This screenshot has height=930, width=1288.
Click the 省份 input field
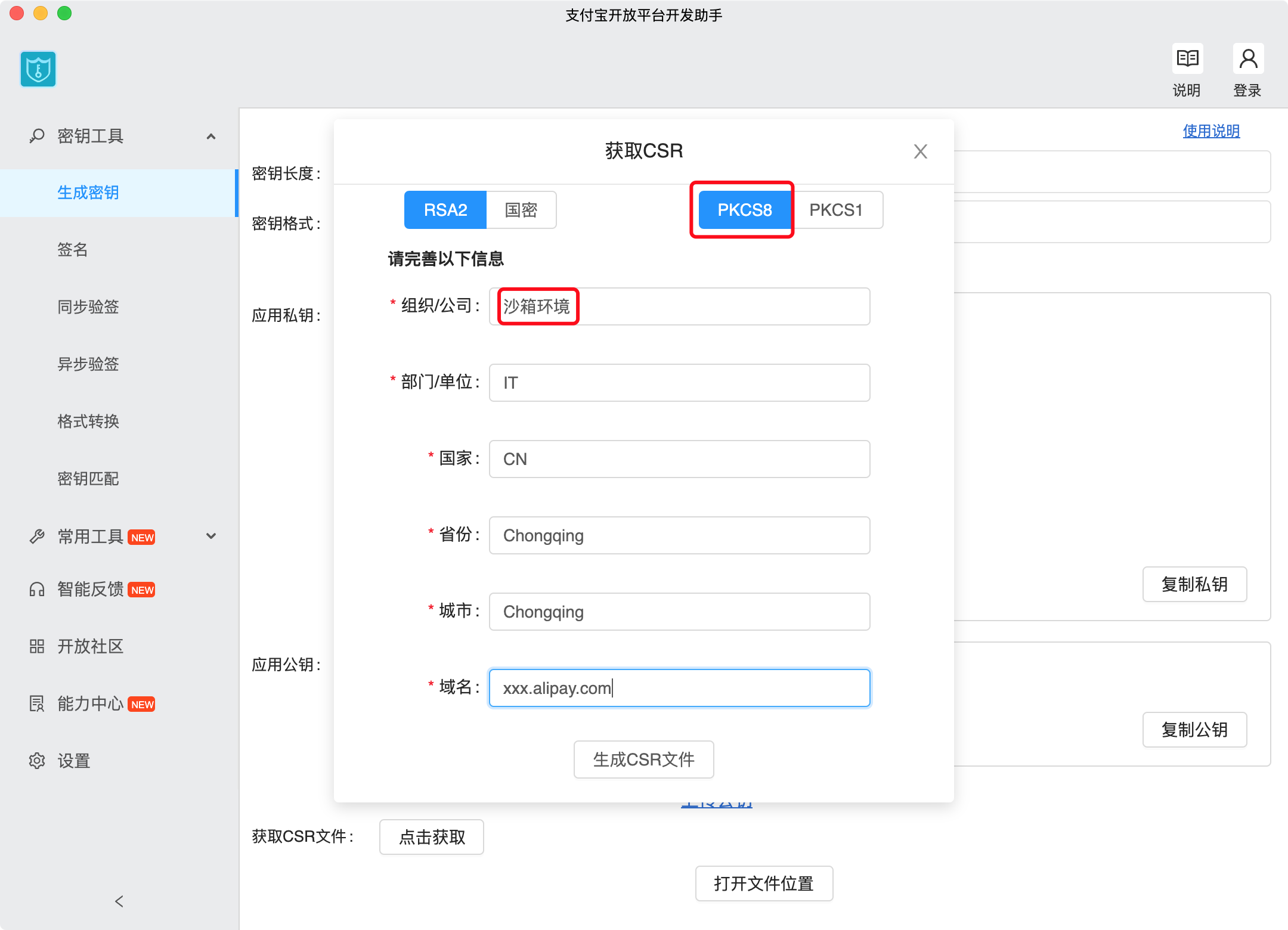coord(680,535)
